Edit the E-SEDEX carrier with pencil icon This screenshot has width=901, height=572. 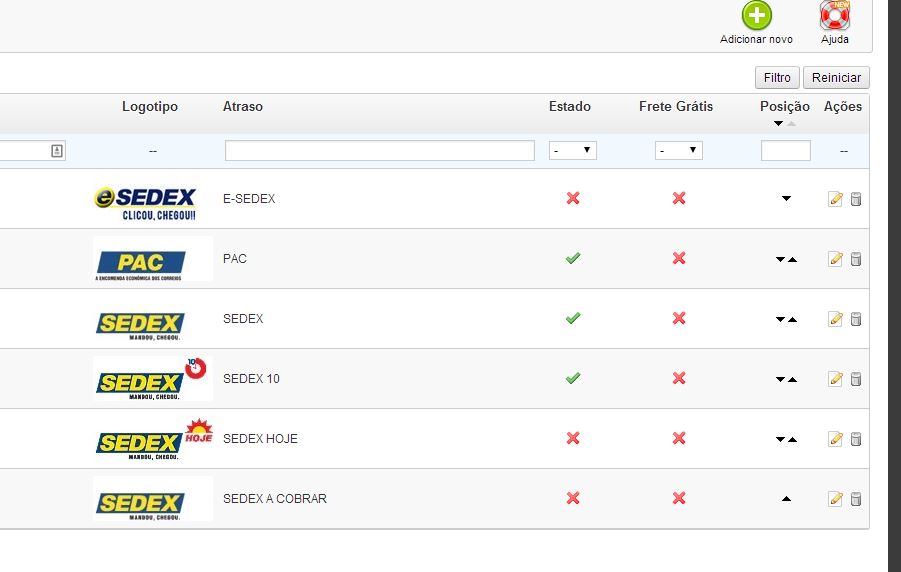835,199
